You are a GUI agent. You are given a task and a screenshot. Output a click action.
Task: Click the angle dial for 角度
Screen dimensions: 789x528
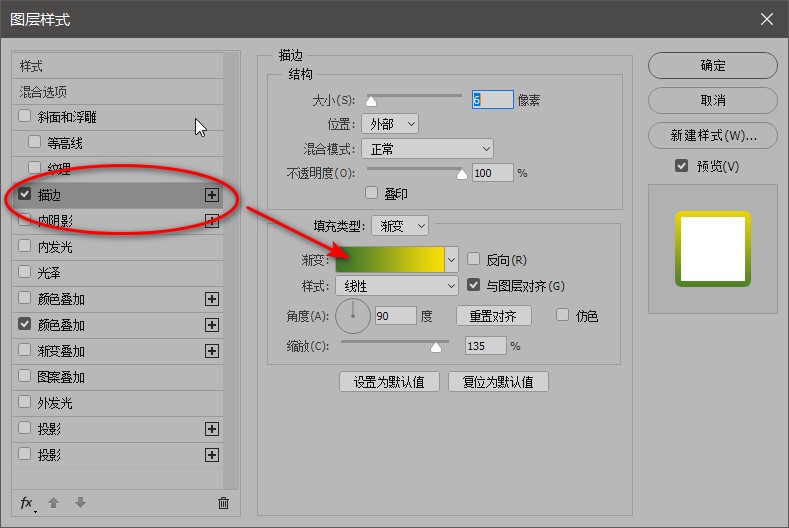coord(353,316)
